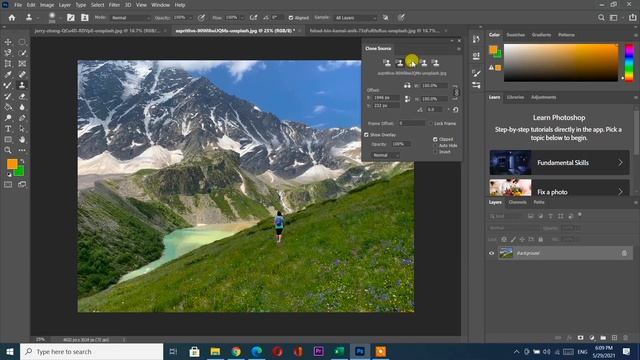Screen dimensions: 640x360
Task: Open the Image menu
Action: (47, 5)
